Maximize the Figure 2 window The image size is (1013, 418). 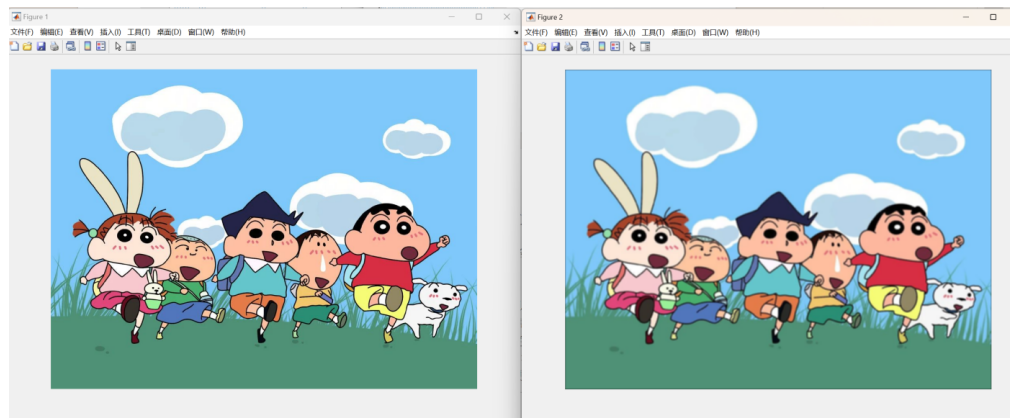[x=993, y=17]
